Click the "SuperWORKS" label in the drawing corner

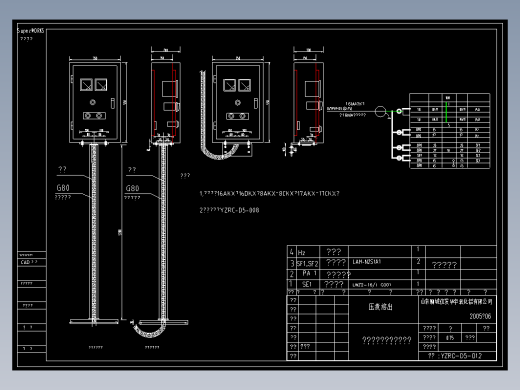(x=30, y=31)
